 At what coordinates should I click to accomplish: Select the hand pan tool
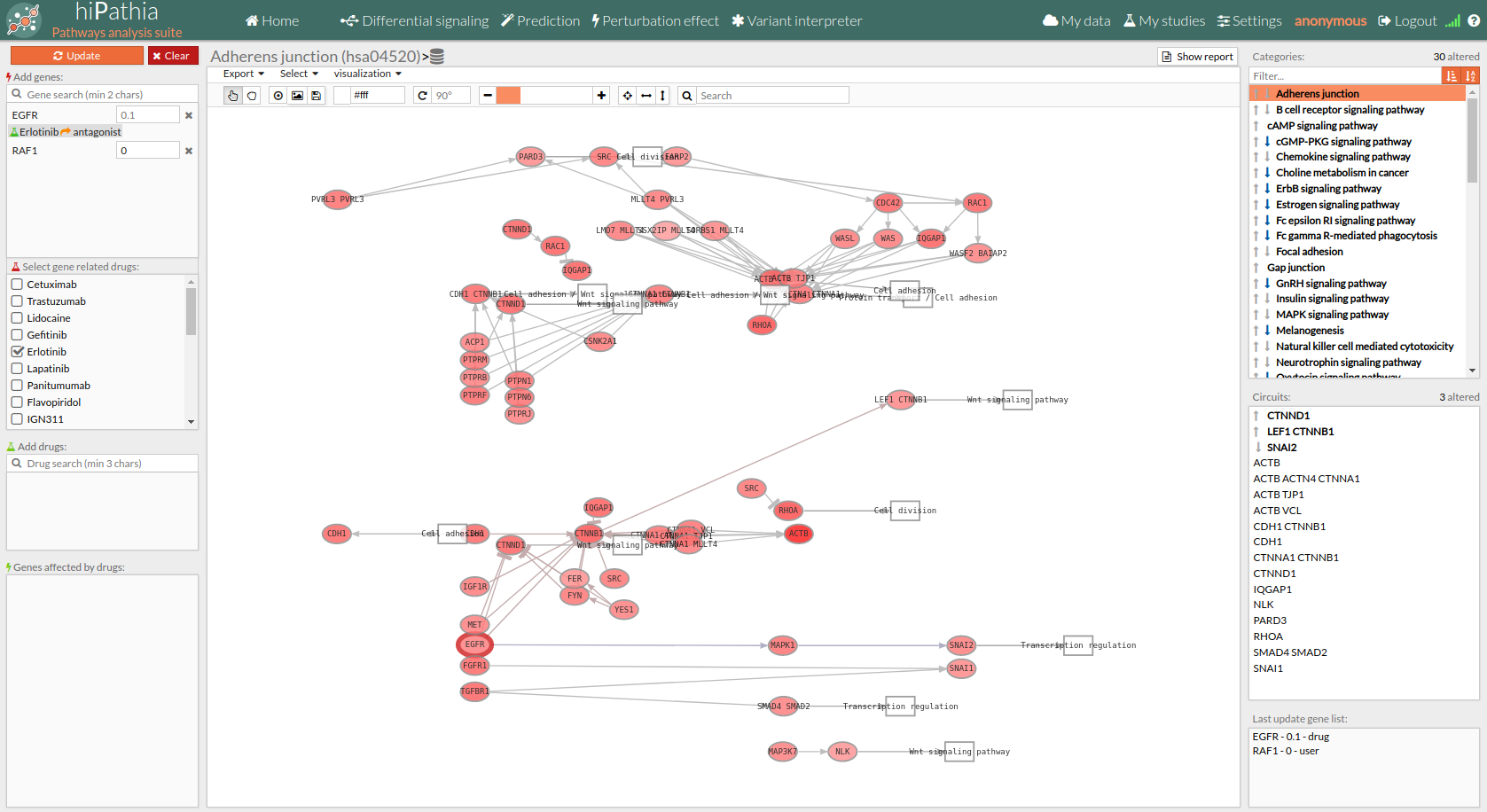click(x=232, y=96)
